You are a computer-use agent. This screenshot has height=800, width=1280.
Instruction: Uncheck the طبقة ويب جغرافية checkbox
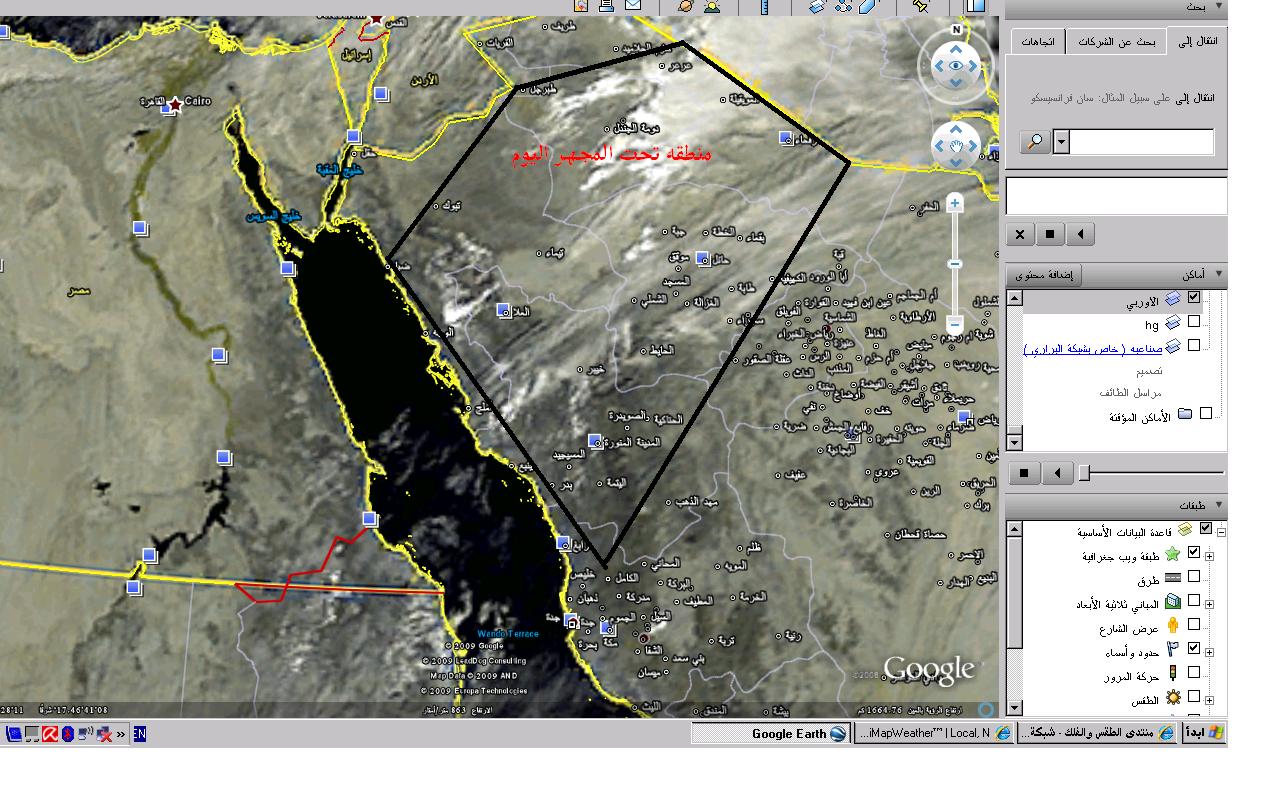1194,552
